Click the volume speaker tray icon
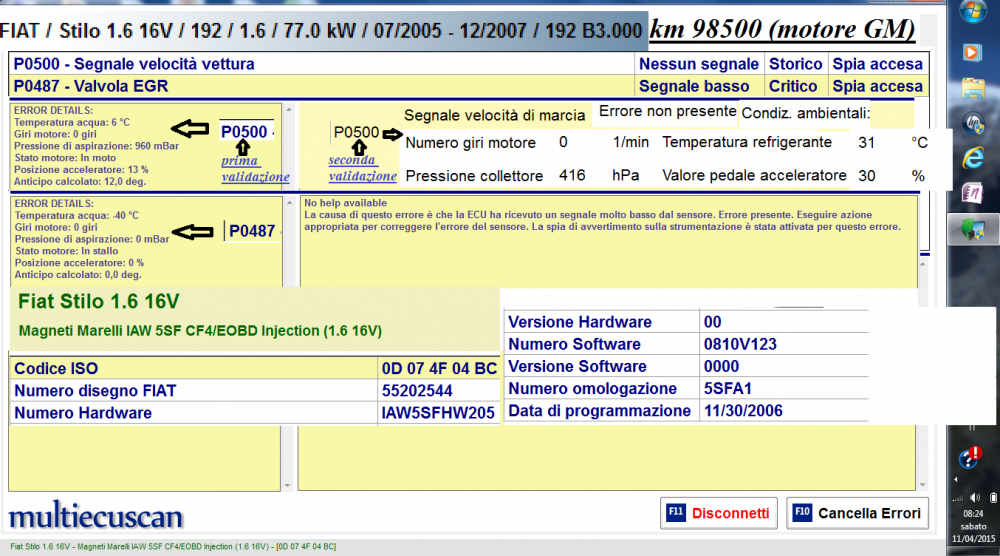 (x=974, y=497)
